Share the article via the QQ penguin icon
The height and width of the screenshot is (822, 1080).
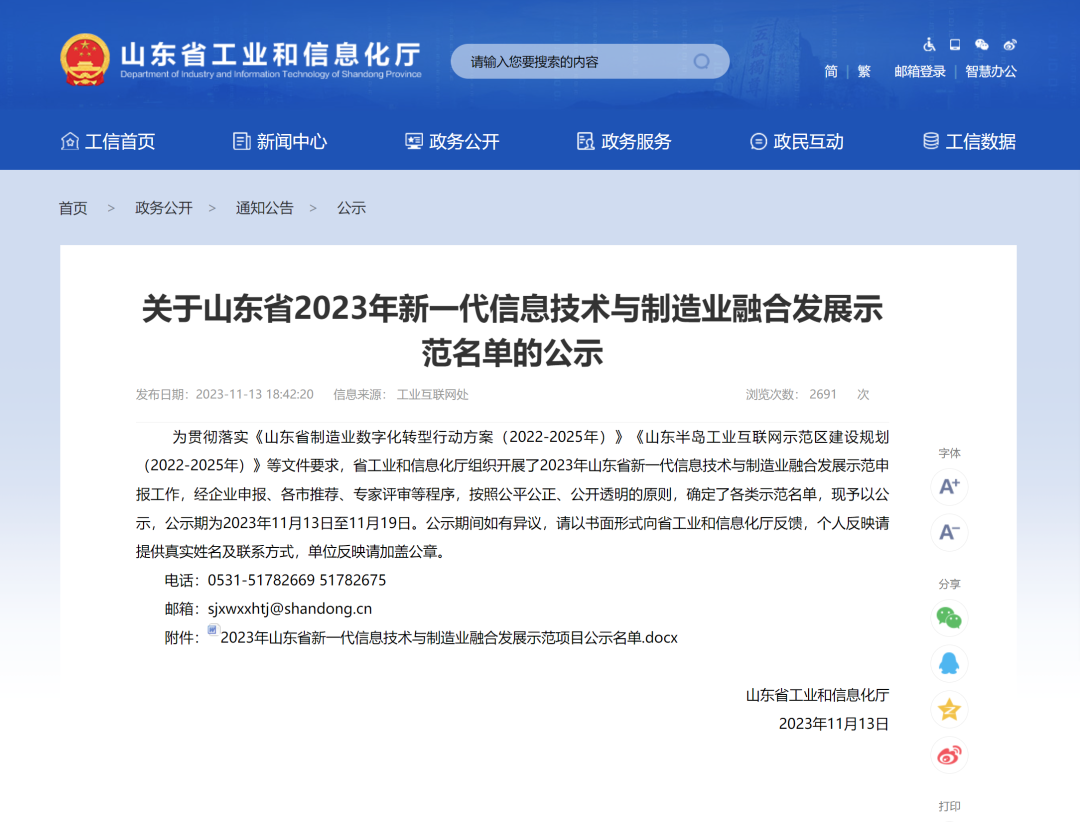[x=948, y=664]
